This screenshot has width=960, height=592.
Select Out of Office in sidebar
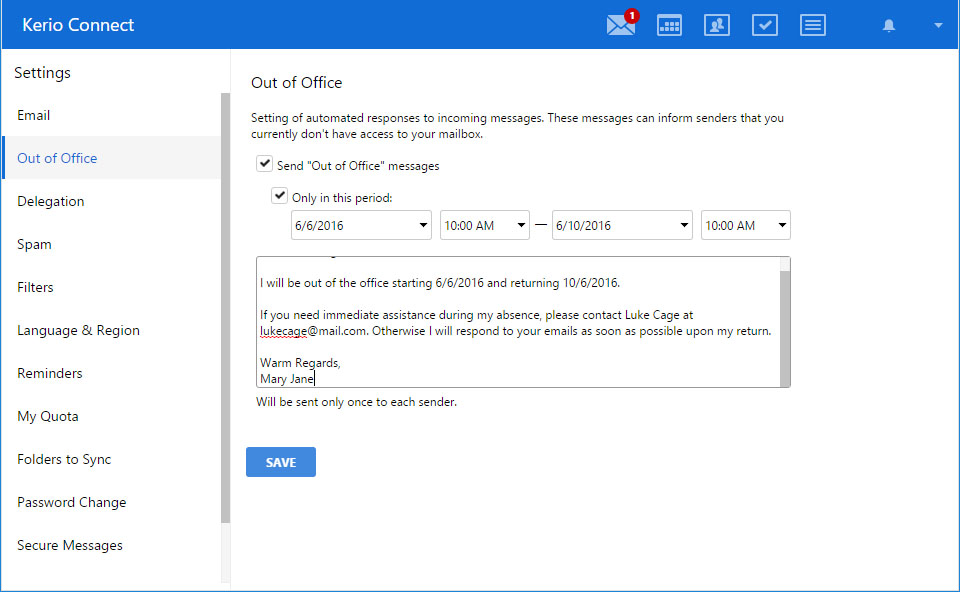click(111, 158)
